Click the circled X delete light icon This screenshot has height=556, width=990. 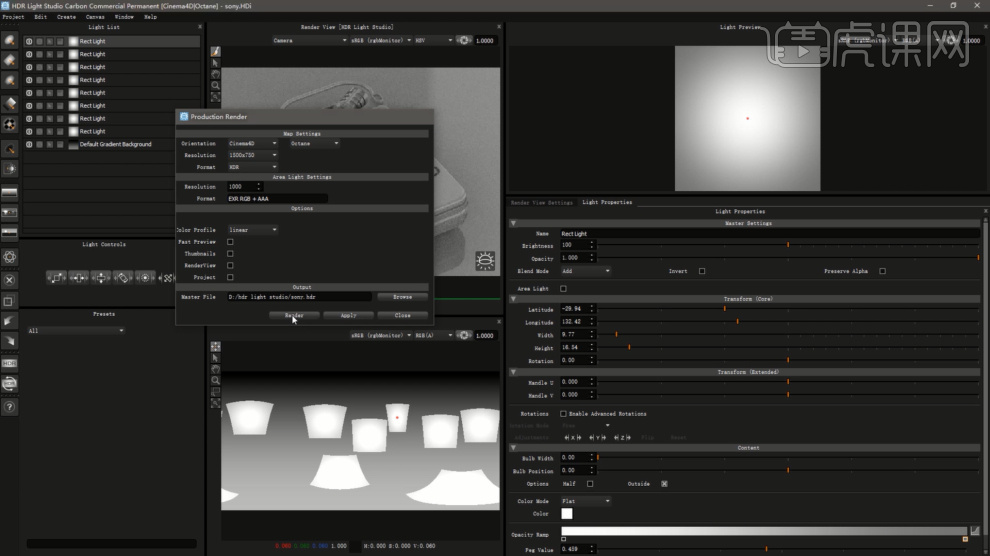(9, 280)
